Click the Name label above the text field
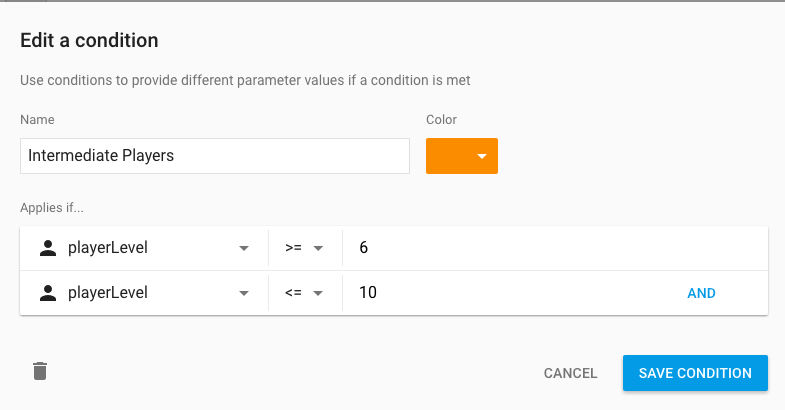This screenshot has width=785, height=410. tap(37, 120)
